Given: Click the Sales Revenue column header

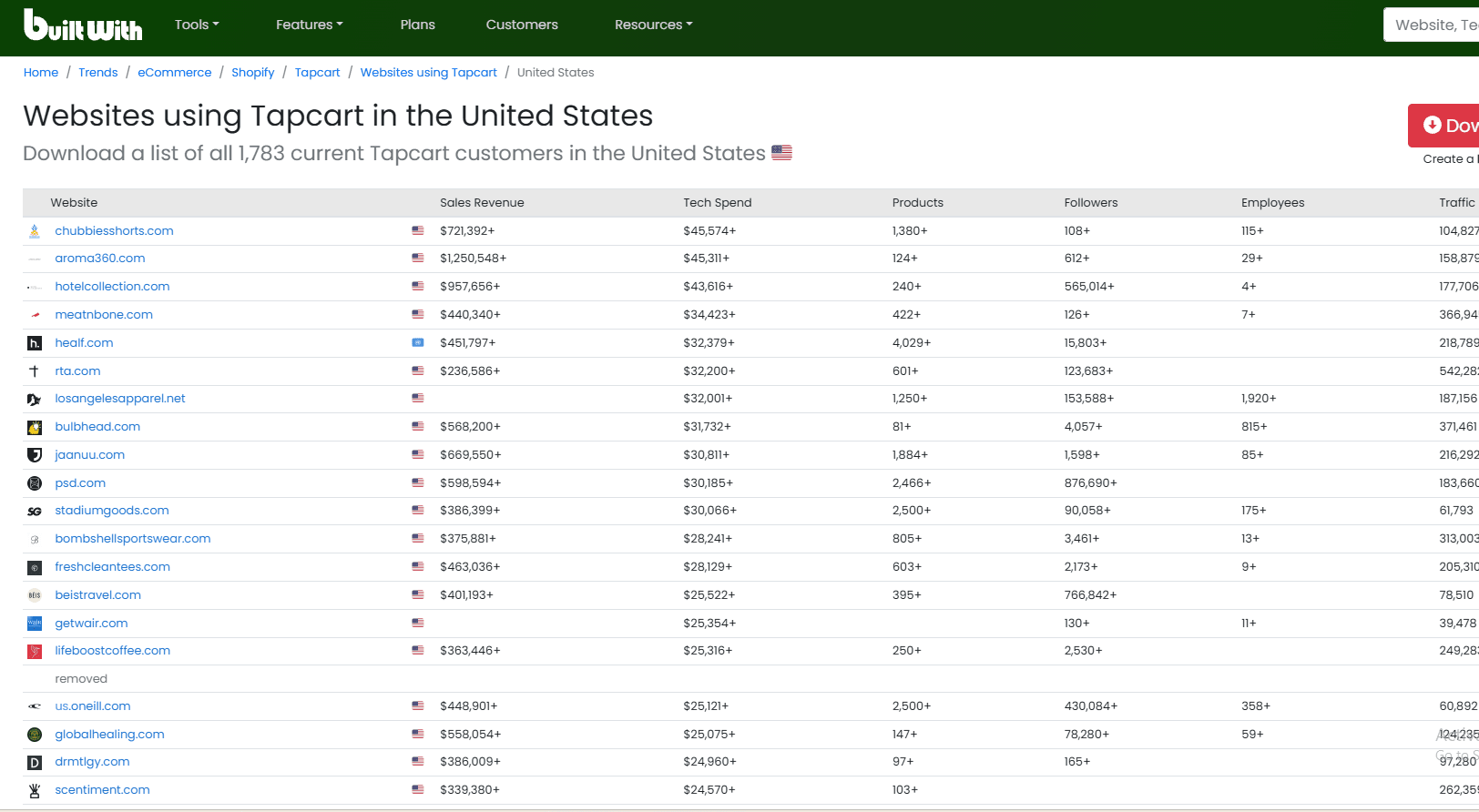Looking at the screenshot, I should [x=482, y=203].
